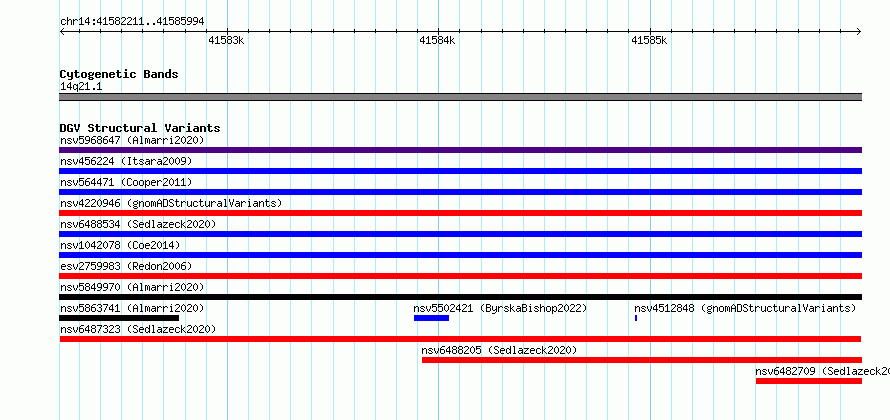
Task: Open nsv456224 (Itsara2009) label
Action: point(126,161)
